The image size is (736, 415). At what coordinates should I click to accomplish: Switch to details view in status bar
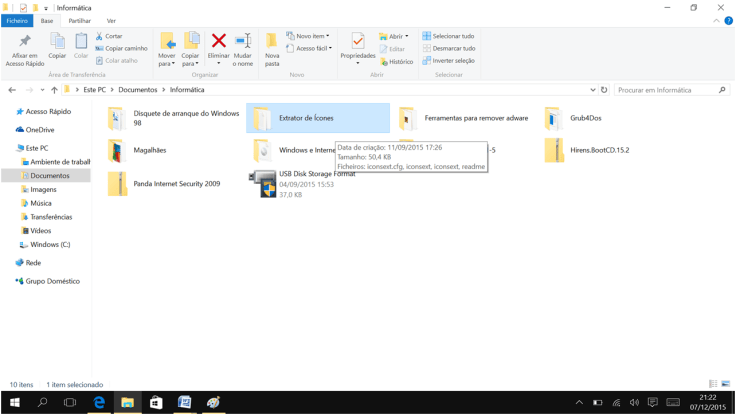coord(713,384)
